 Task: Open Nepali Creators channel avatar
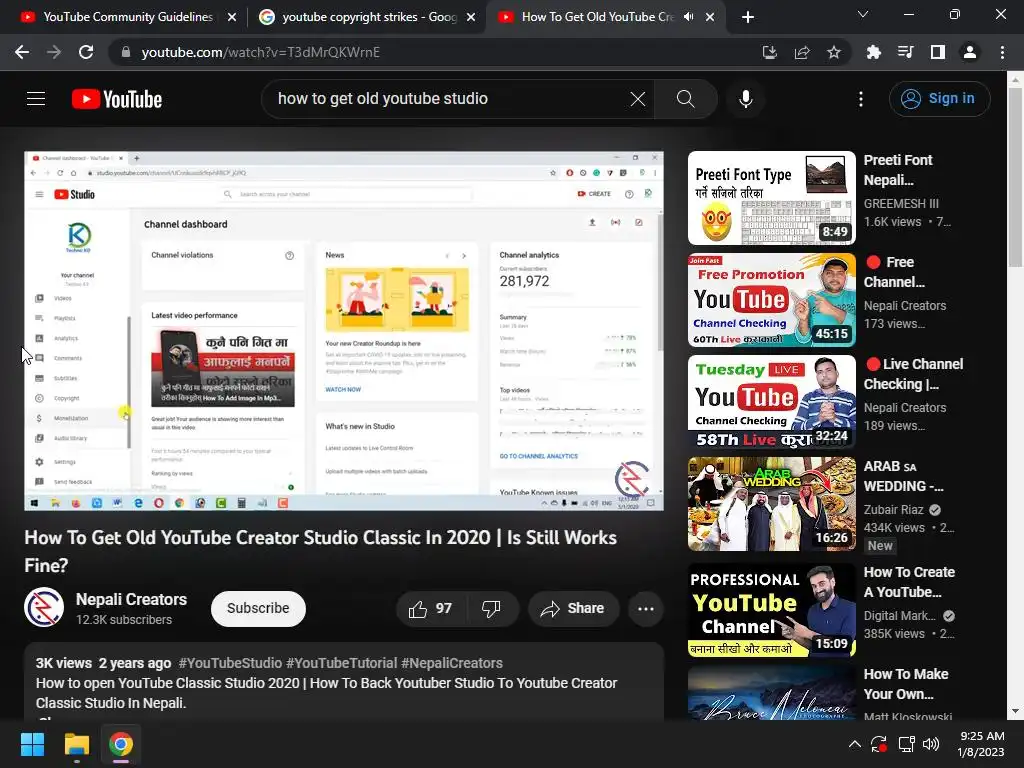pyautogui.click(x=44, y=607)
